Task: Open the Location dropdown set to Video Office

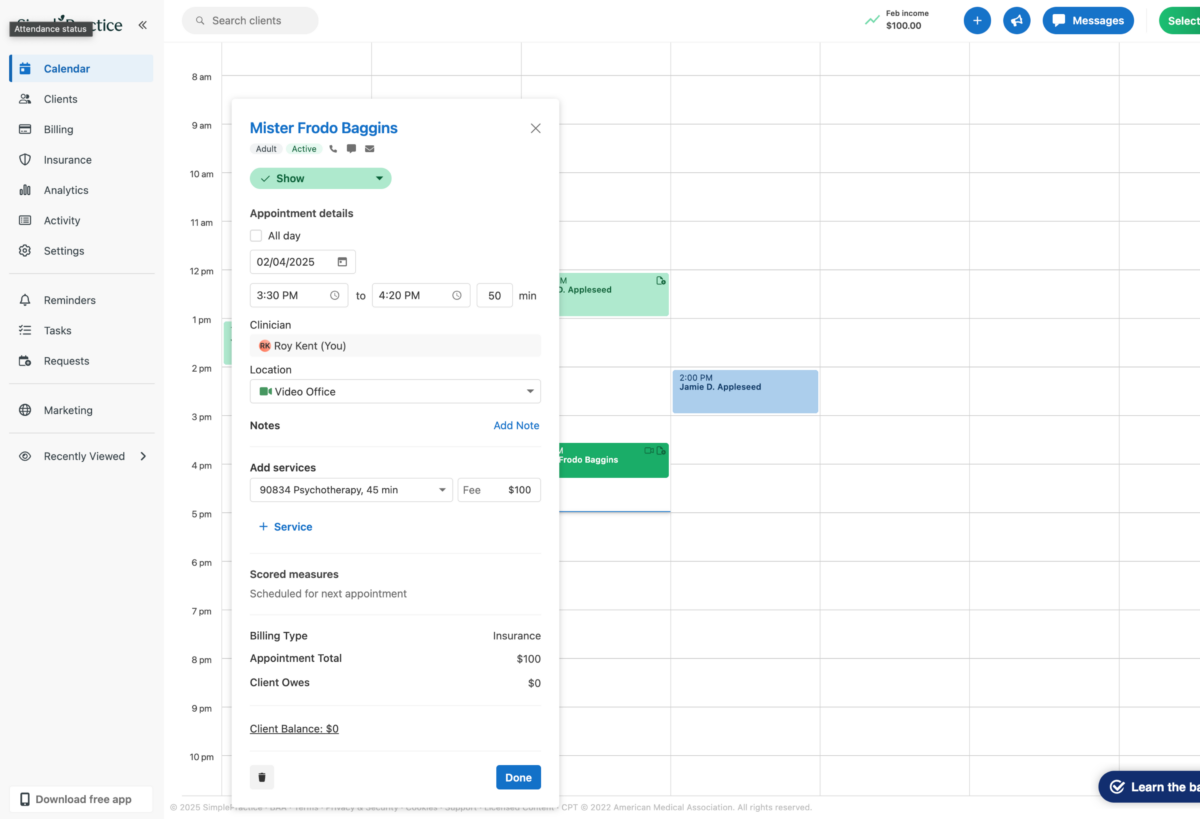Action: tap(395, 391)
